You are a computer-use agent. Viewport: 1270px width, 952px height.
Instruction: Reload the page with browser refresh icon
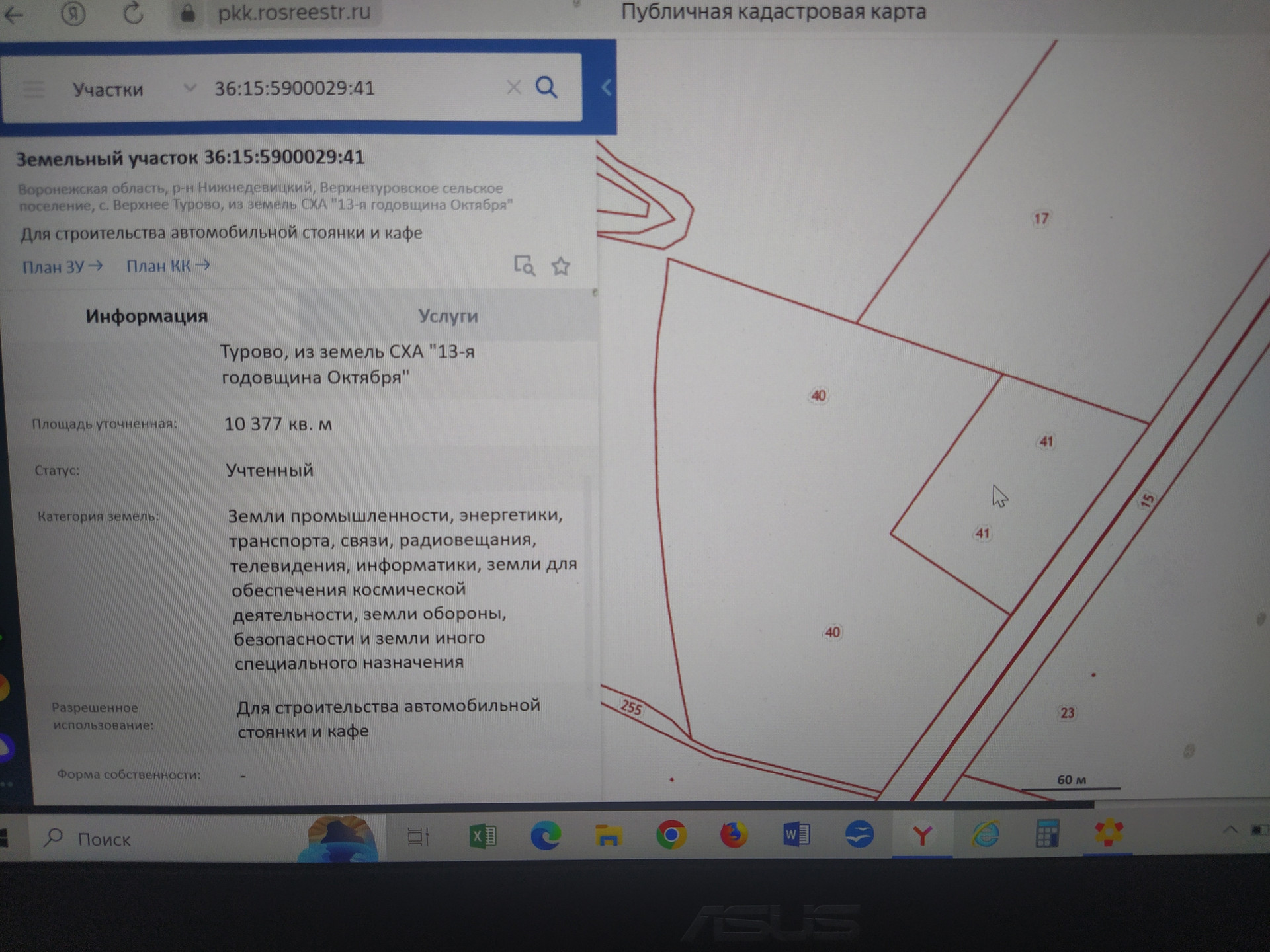tap(134, 13)
